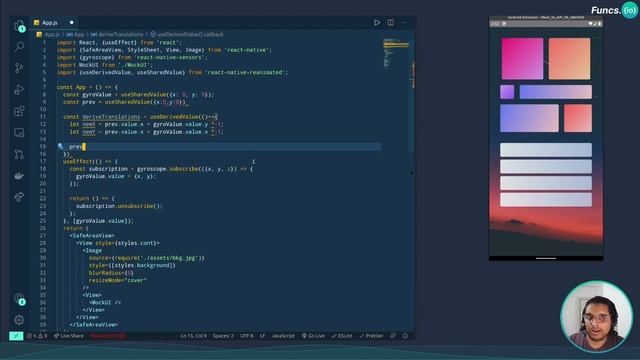Click the emulator home gesture bar
This screenshot has width=640, height=360.
[x=546, y=258]
